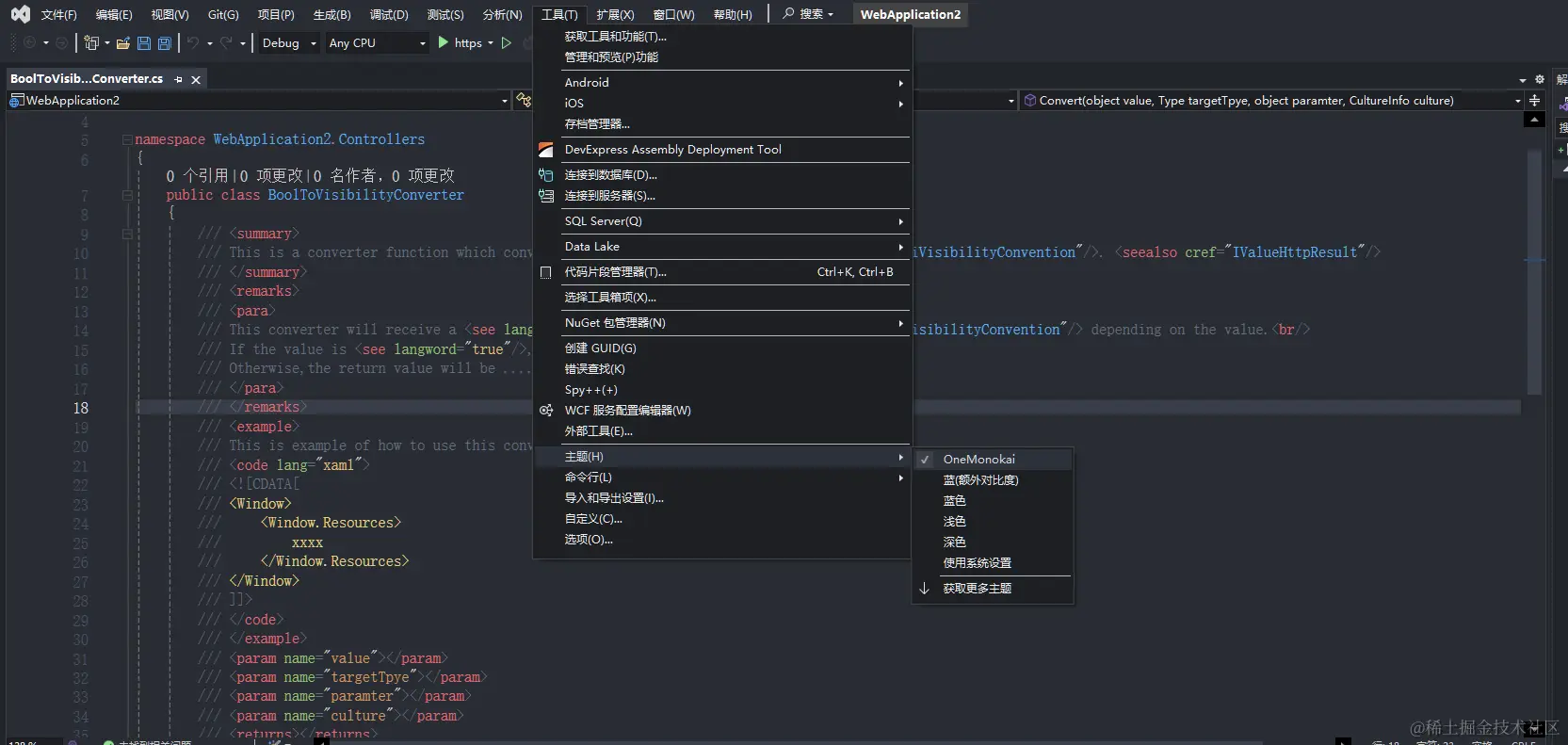Click the WebApplication2 project icon in navigation bar
This screenshot has width=1568, height=745.
pyautogui.click(x=16, y=101)
